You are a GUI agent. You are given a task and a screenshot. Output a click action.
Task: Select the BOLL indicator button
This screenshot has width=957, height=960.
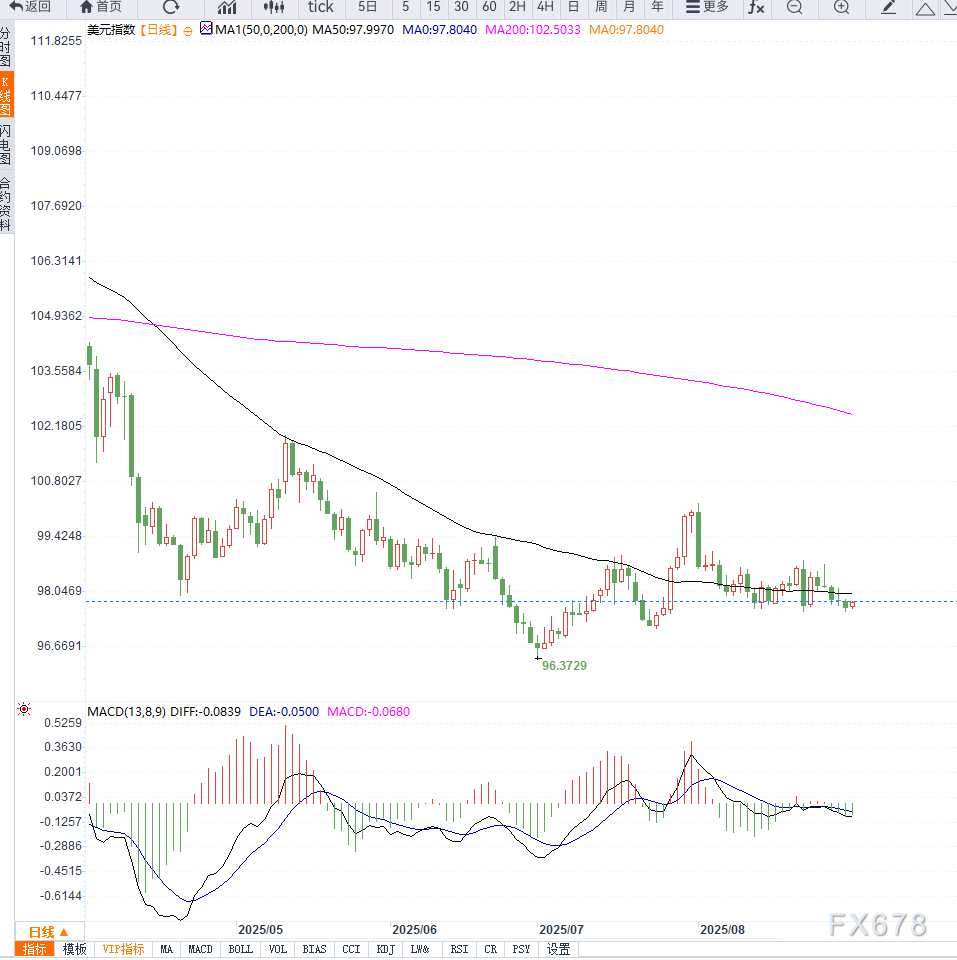point(240,949)
